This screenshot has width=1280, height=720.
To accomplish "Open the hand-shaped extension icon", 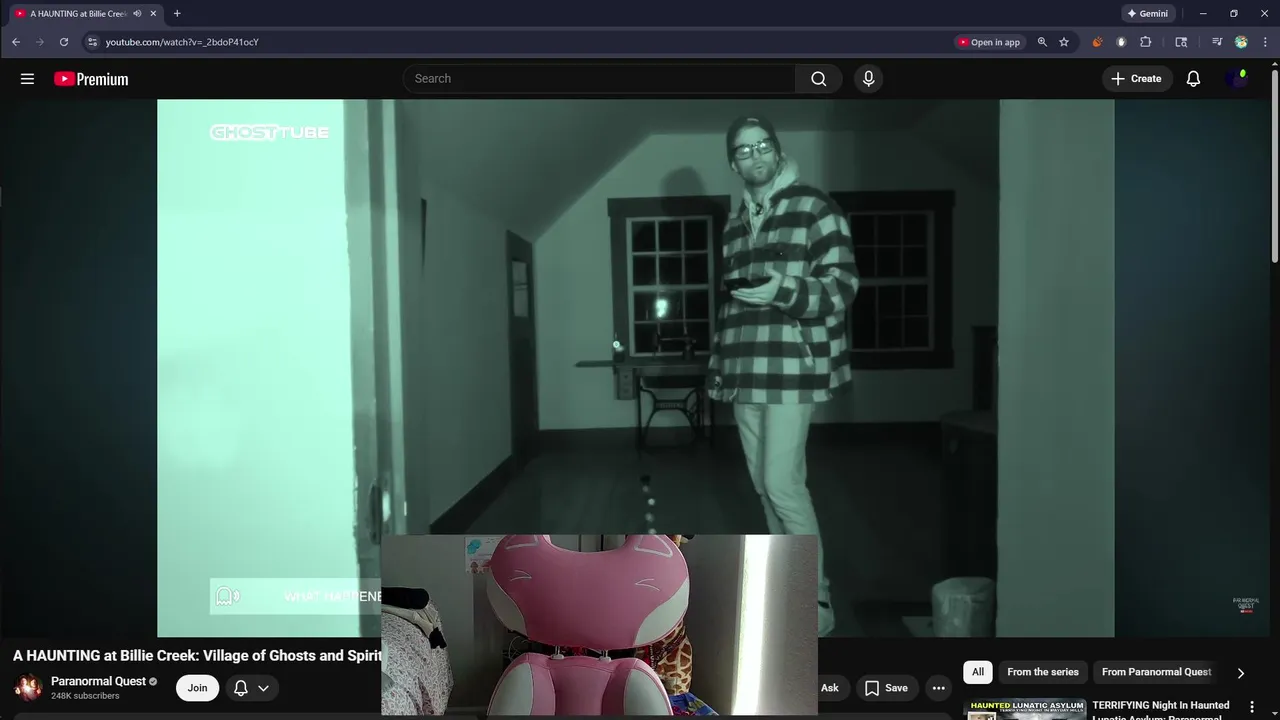I will tap(1121, 42).
